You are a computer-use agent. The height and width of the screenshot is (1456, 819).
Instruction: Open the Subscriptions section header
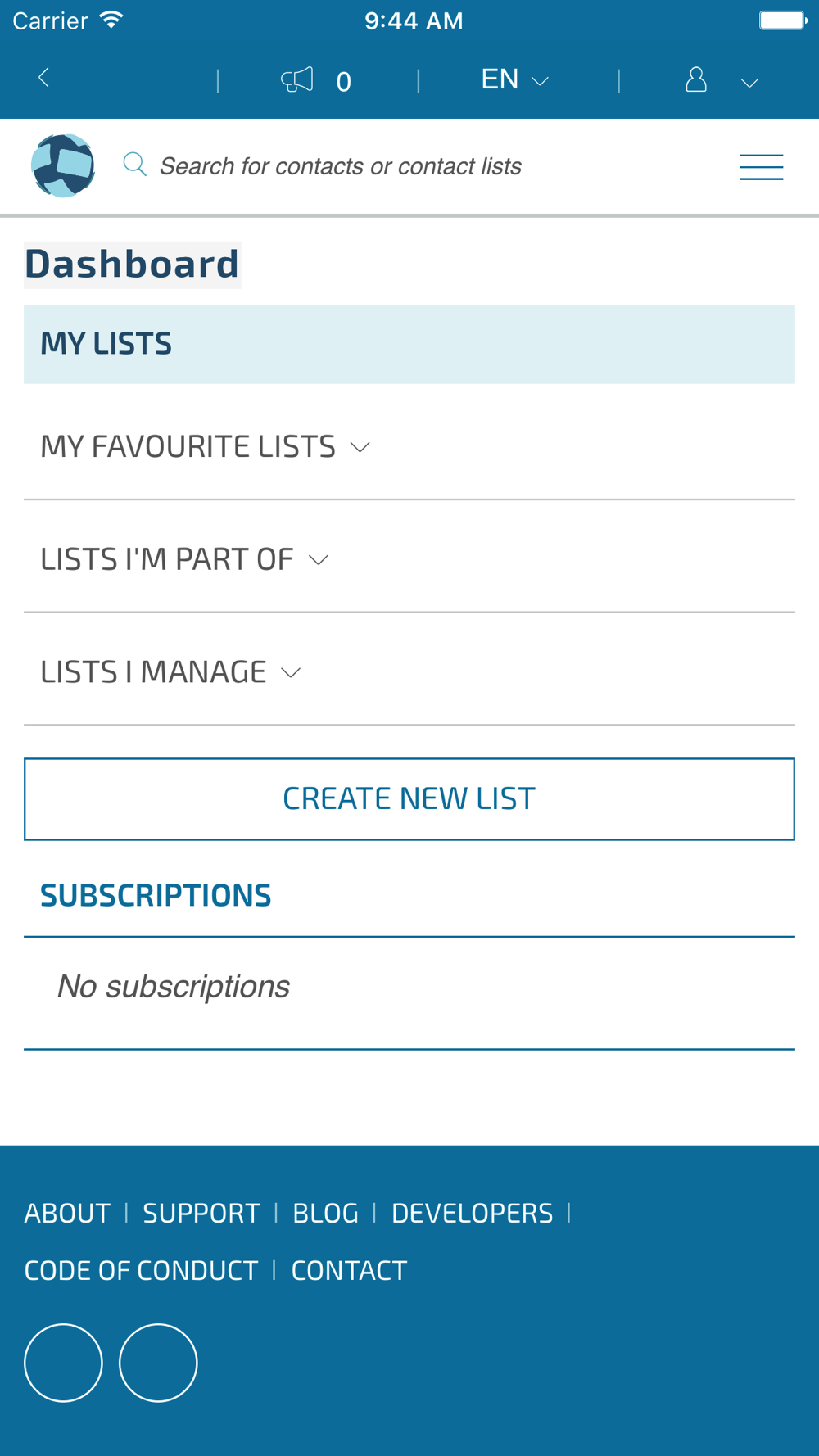point(156,896)
